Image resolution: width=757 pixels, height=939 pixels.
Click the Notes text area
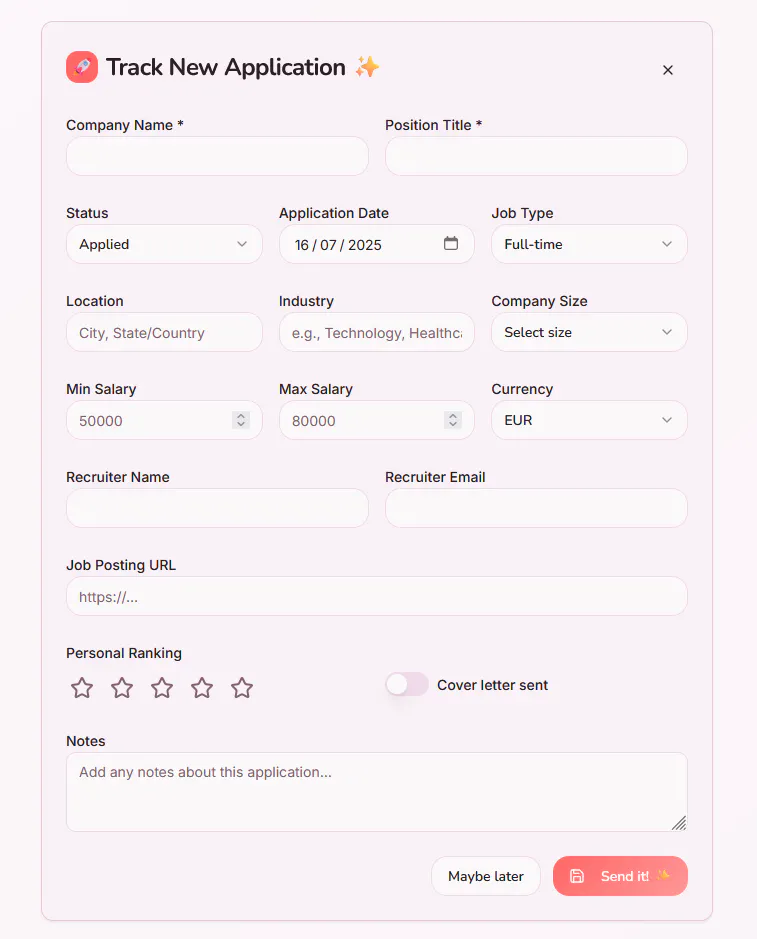pos(377,792)
